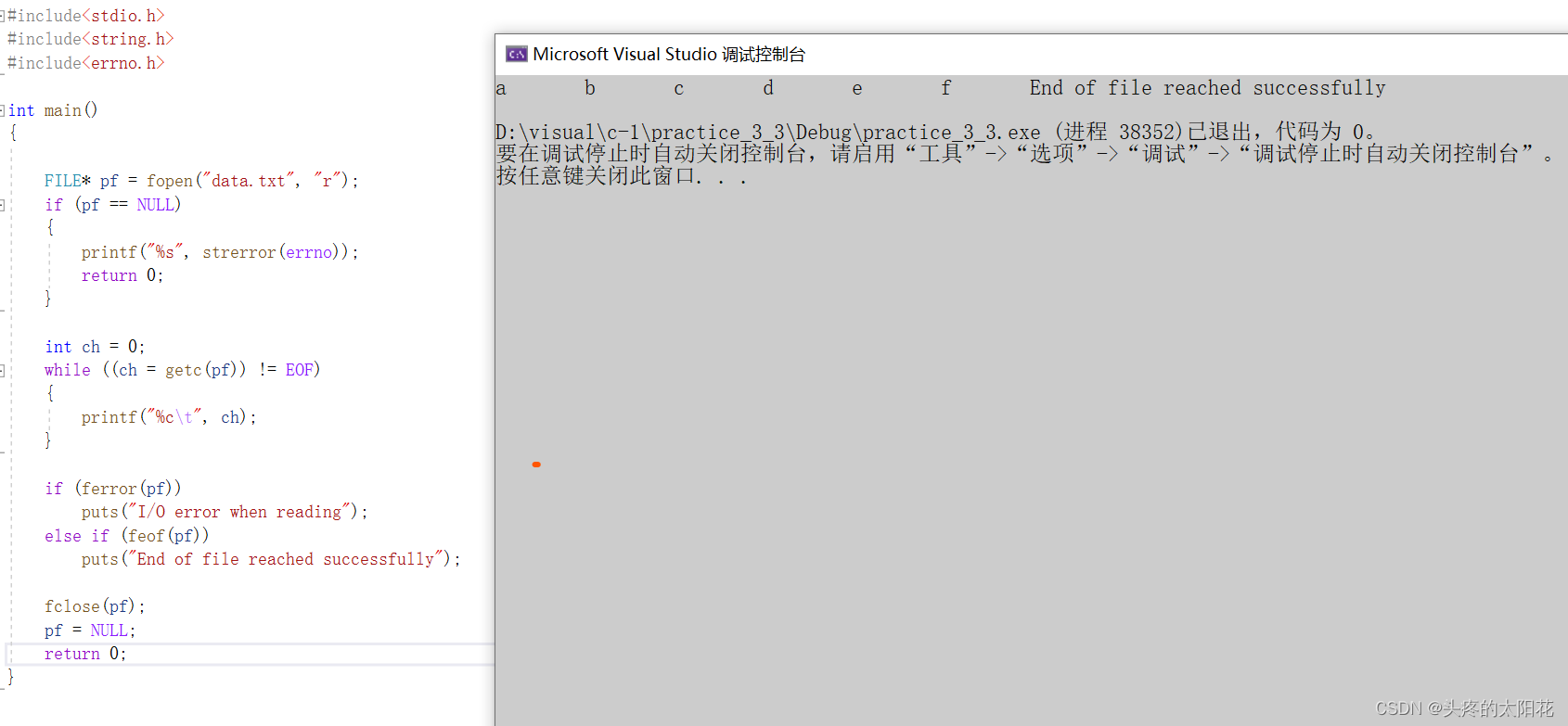This screenshot has height=726, width=1568.
Task: Click the #include<errno.h> line
Action: [x=86, y=63]
